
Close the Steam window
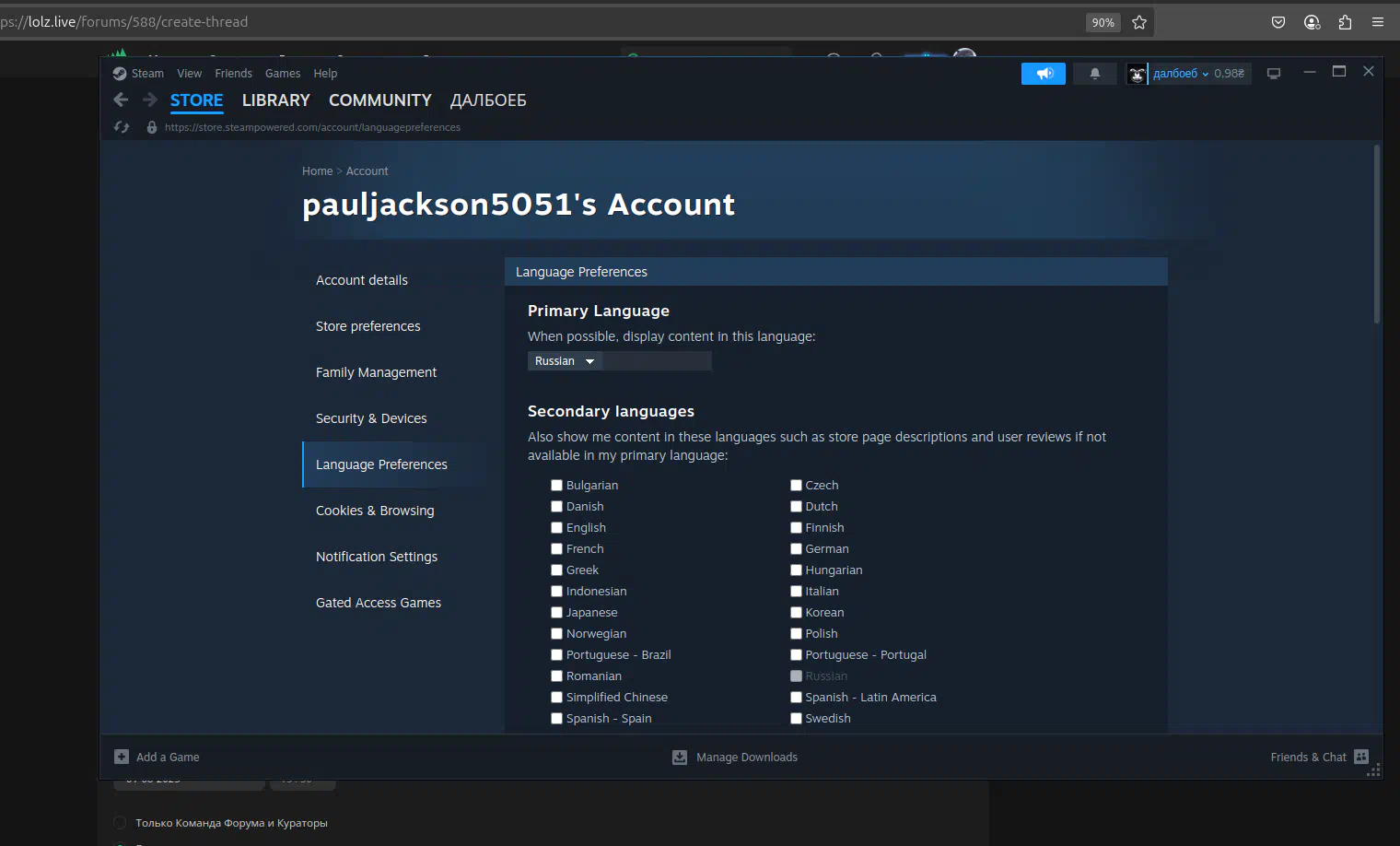tap(1369, 71)
